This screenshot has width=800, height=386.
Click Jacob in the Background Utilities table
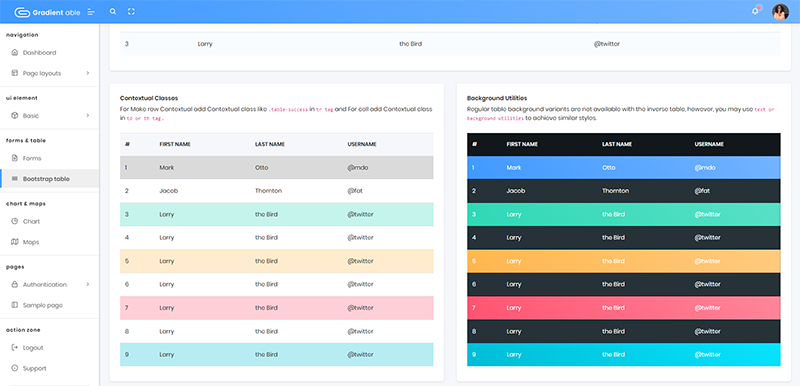516,191
